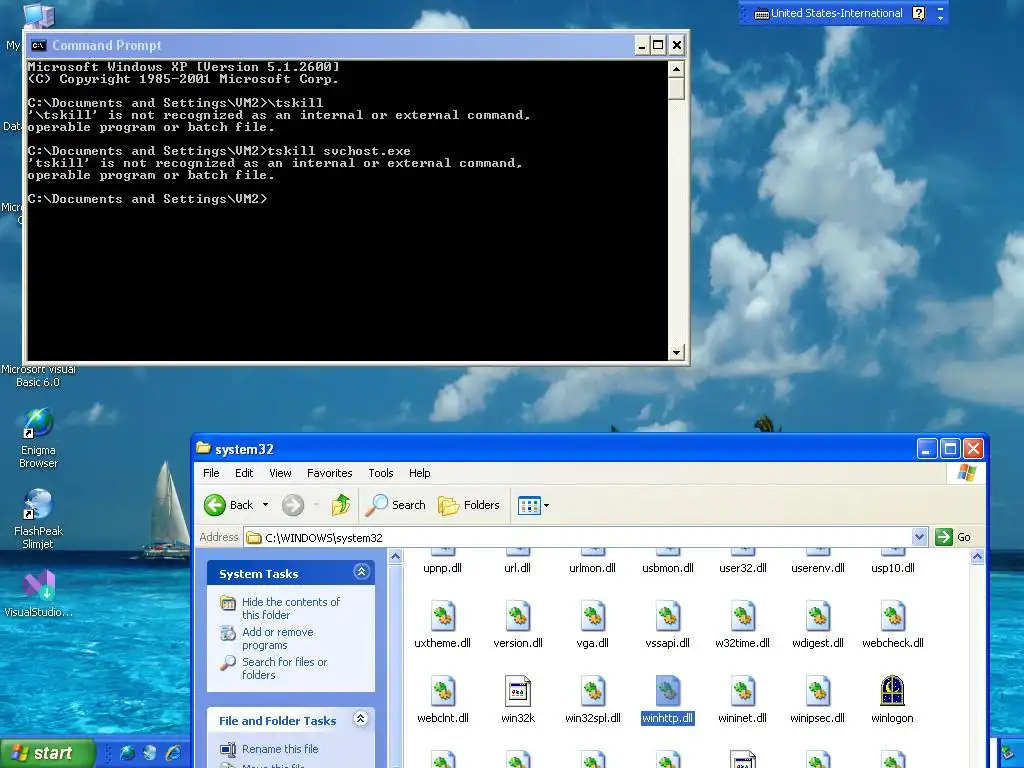Click Add or remove programs link
This screenshot has width=1024, height=768.
[278, 638]
